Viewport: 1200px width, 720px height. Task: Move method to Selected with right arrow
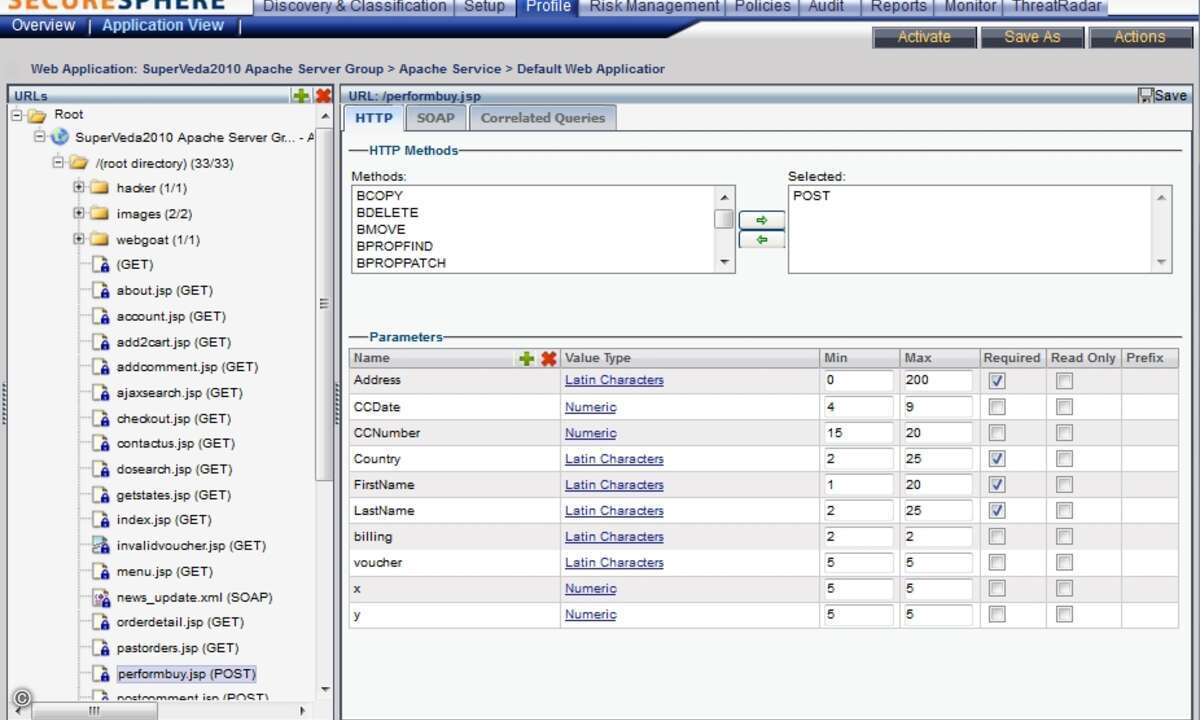pyautogui.click(x=762, y=220)
